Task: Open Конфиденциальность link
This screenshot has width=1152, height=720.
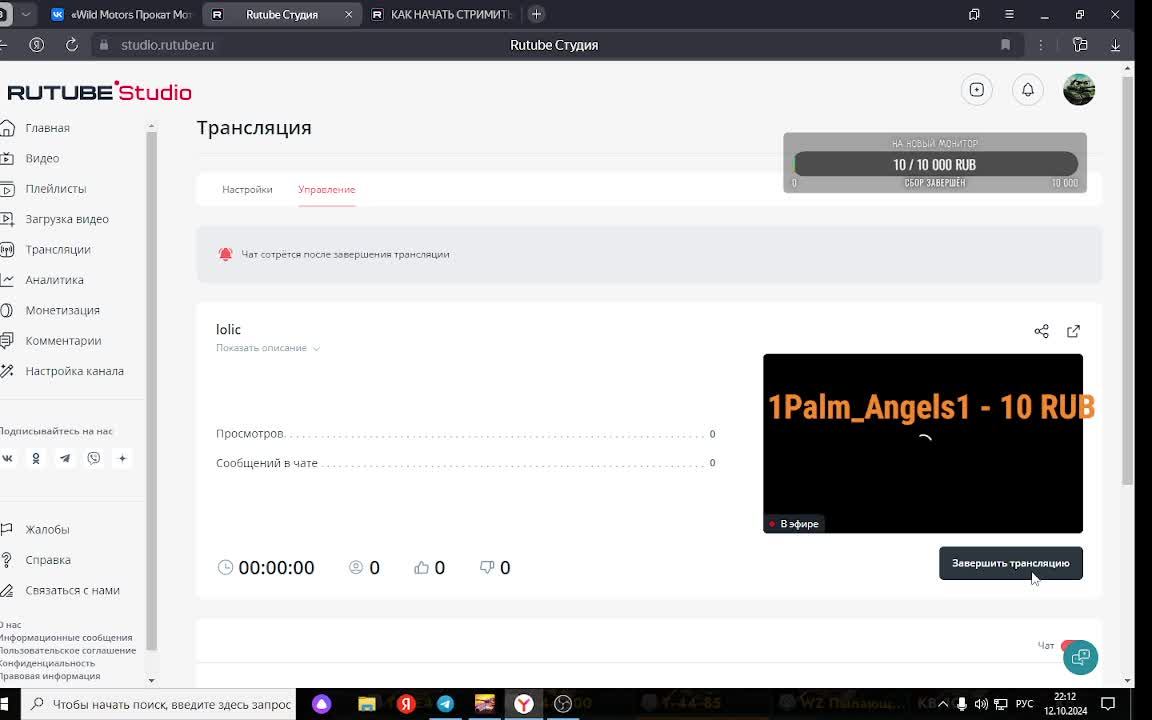Action: pos(47,663)
